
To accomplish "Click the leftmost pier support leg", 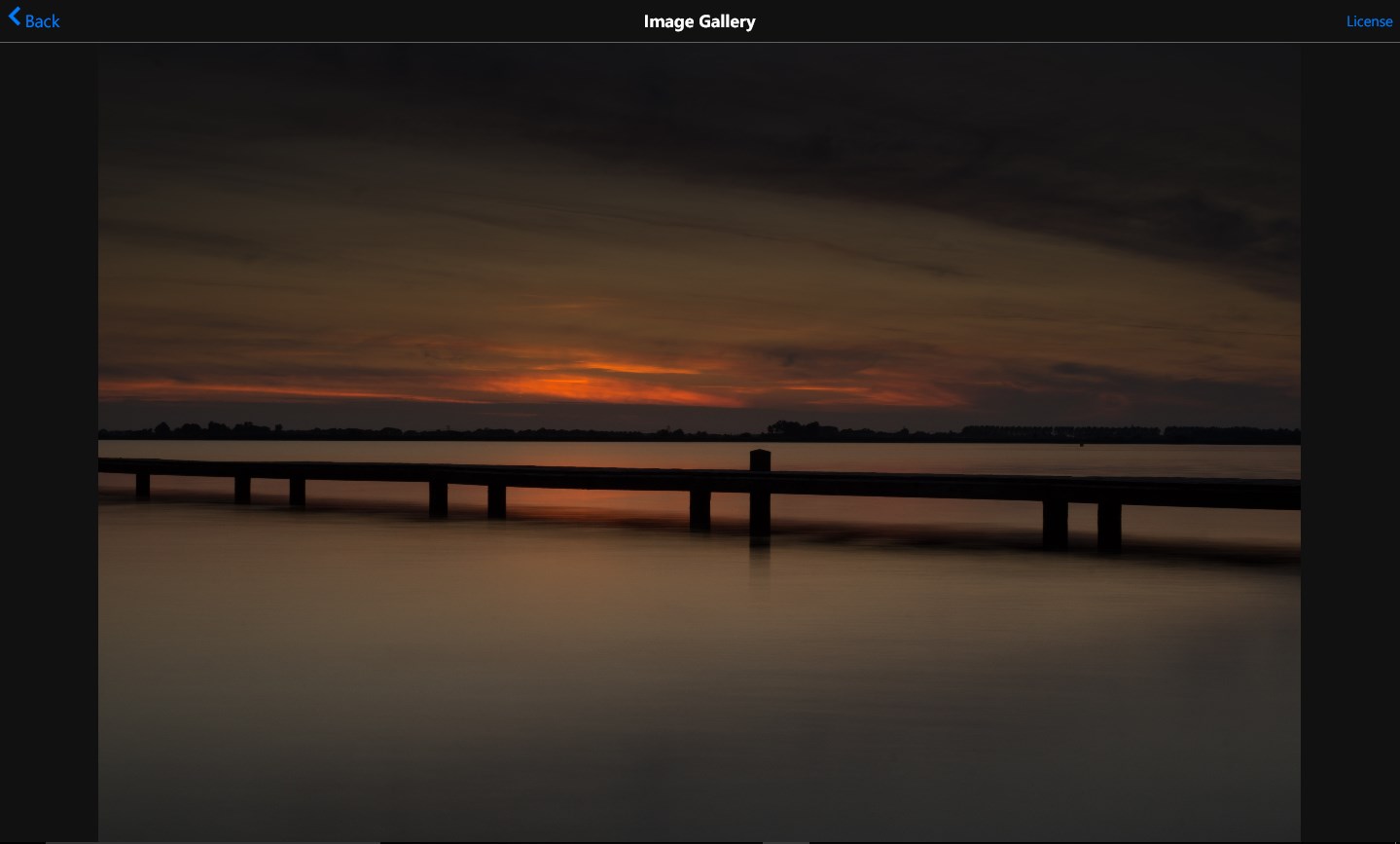I will 143,485.
